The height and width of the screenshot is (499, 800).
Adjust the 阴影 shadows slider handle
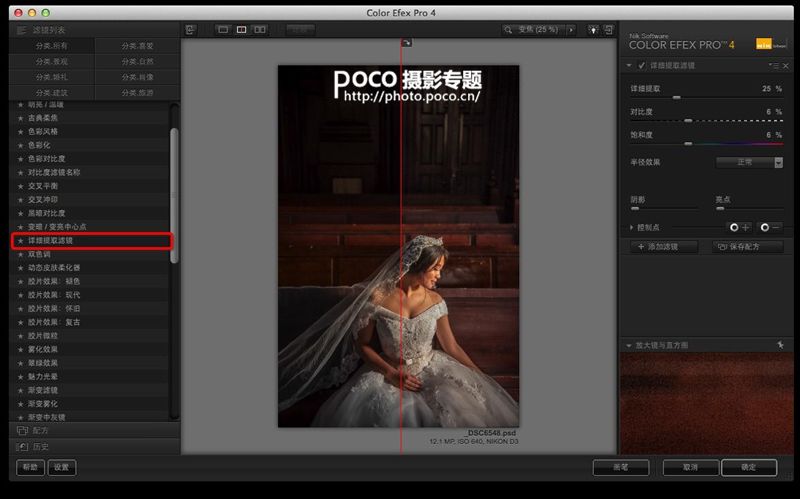[635, 209]
